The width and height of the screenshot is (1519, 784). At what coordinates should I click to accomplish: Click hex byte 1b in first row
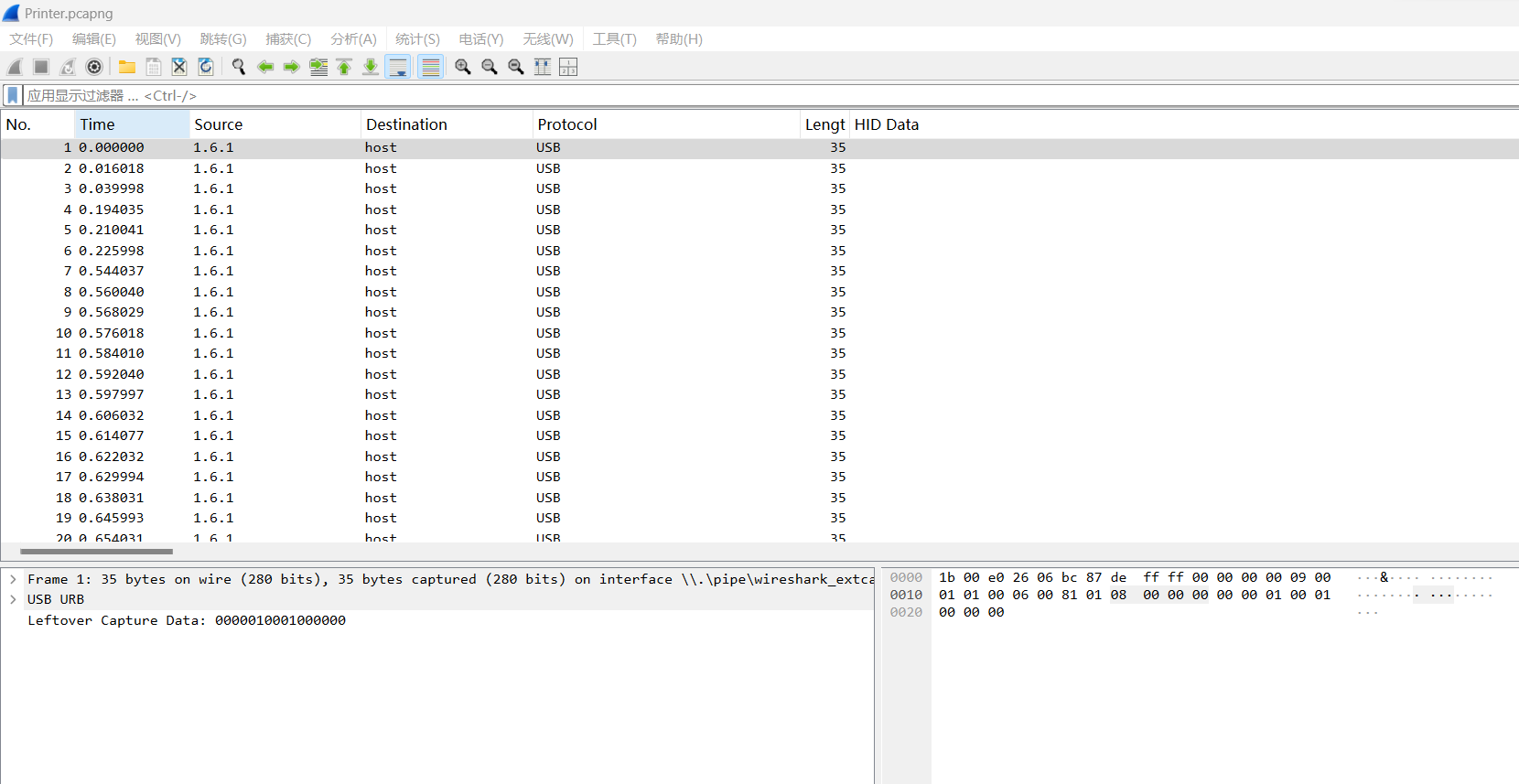947,577
